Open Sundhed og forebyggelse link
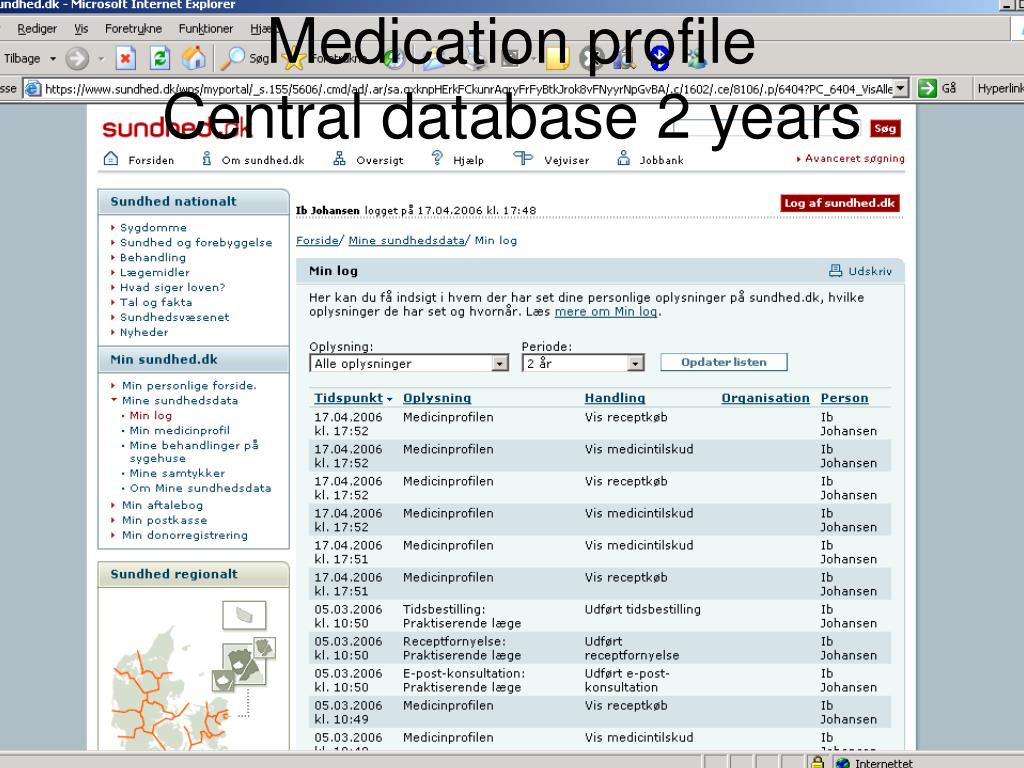Screen dimensions: 1024x768 point(196,242)
